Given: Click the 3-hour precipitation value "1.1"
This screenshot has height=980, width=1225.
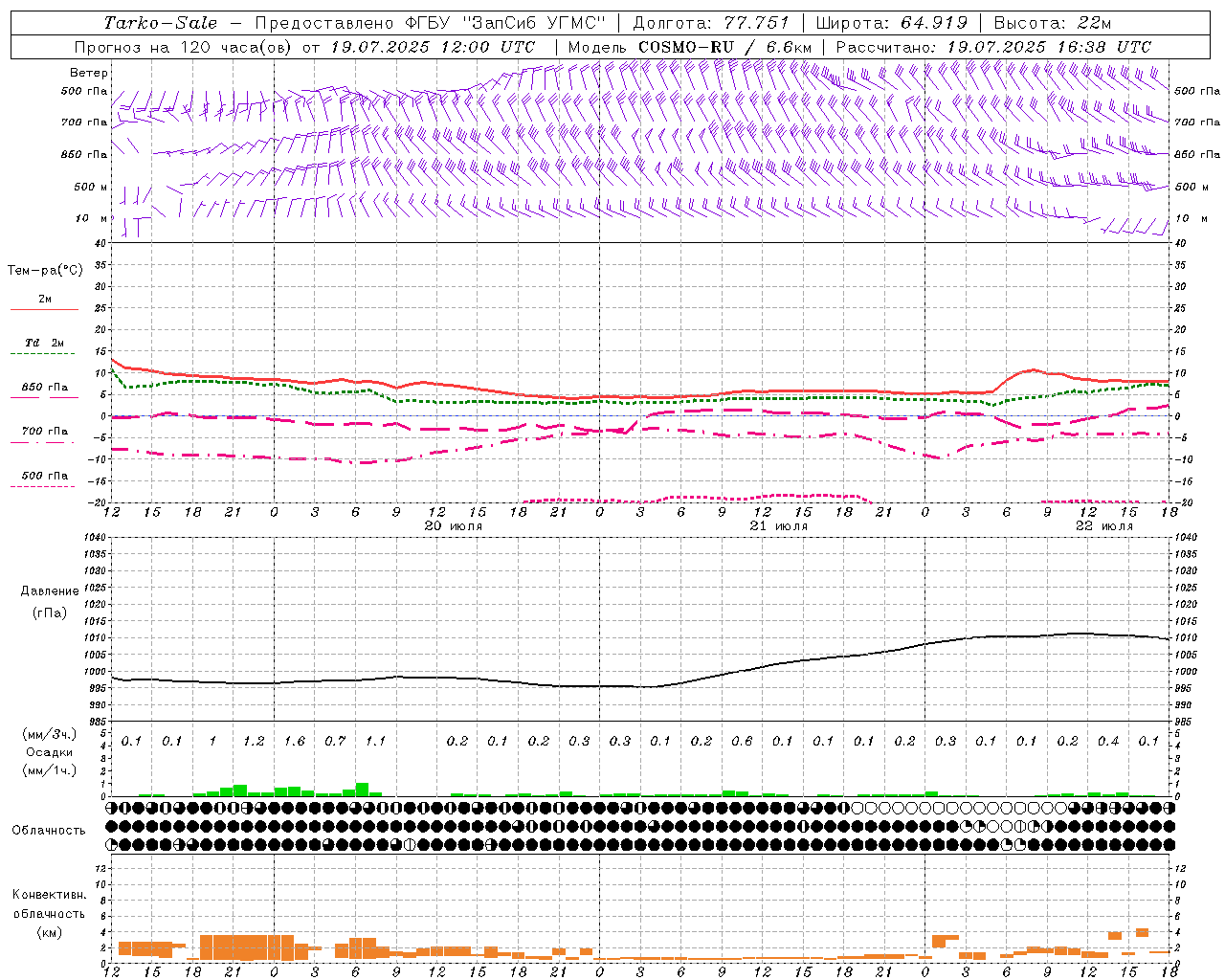Looking at the screenshot, I should 376,742.
